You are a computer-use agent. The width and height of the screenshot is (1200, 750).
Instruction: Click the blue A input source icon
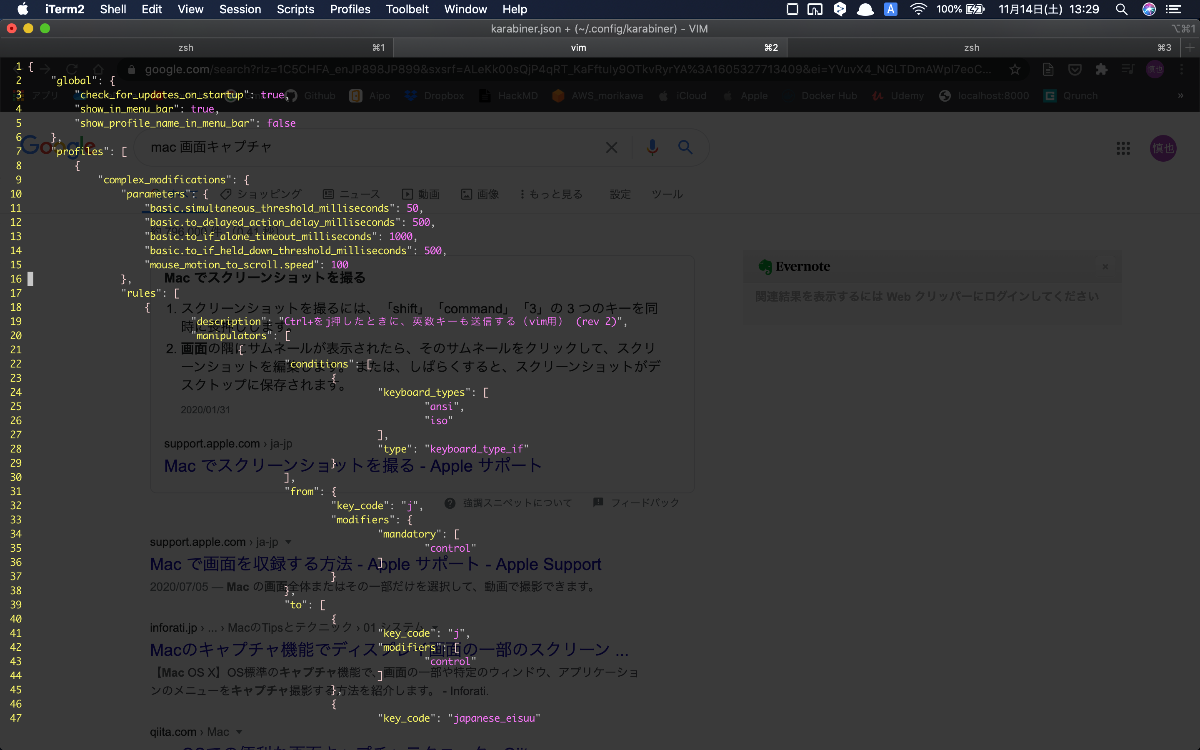[x=890, y=9]
